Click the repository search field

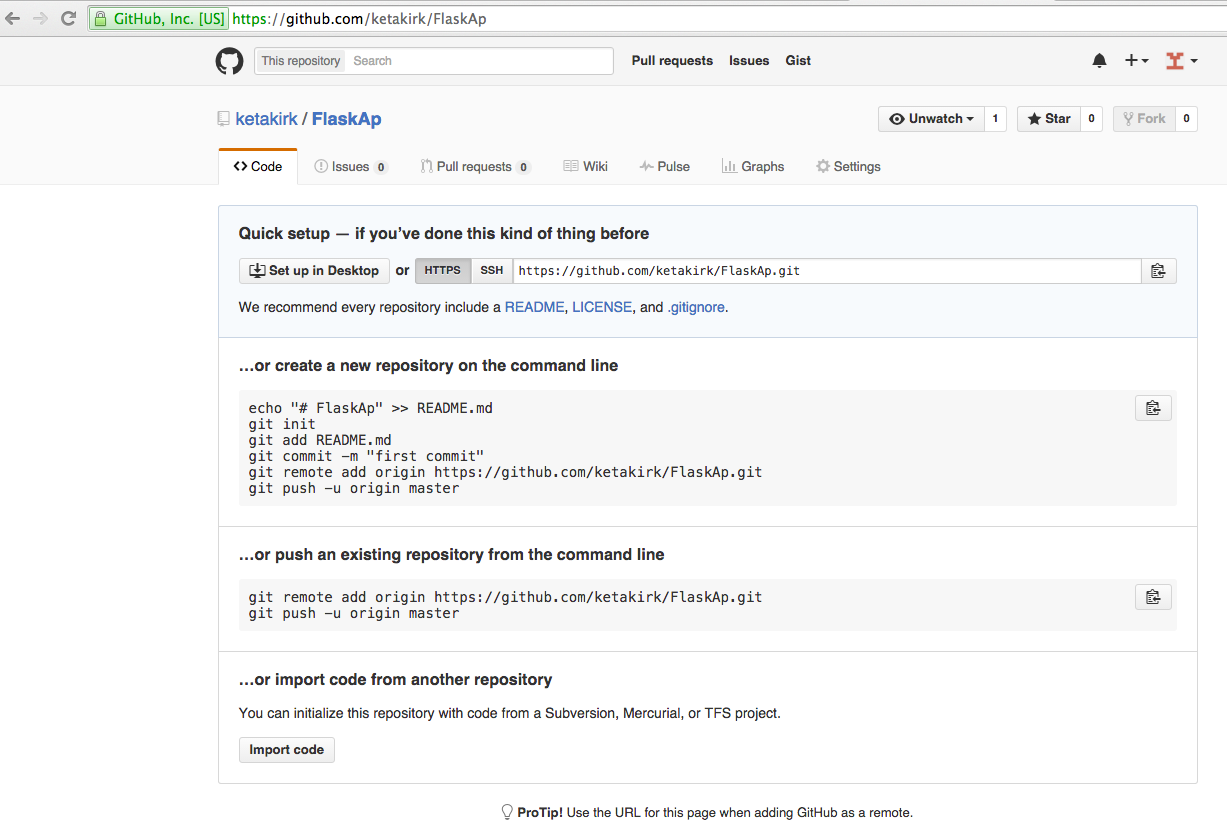coord(479,61)
